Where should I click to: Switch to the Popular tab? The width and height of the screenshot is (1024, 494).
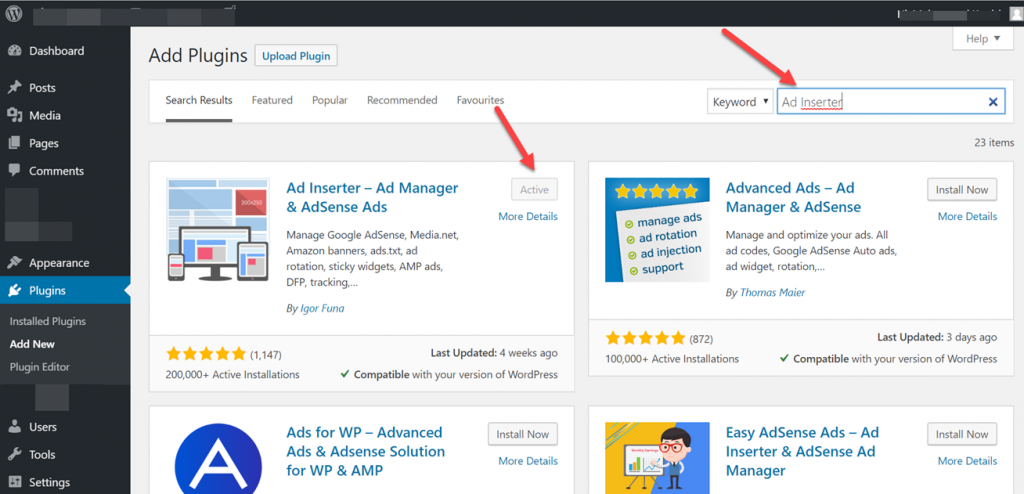[x=330, y=101]
